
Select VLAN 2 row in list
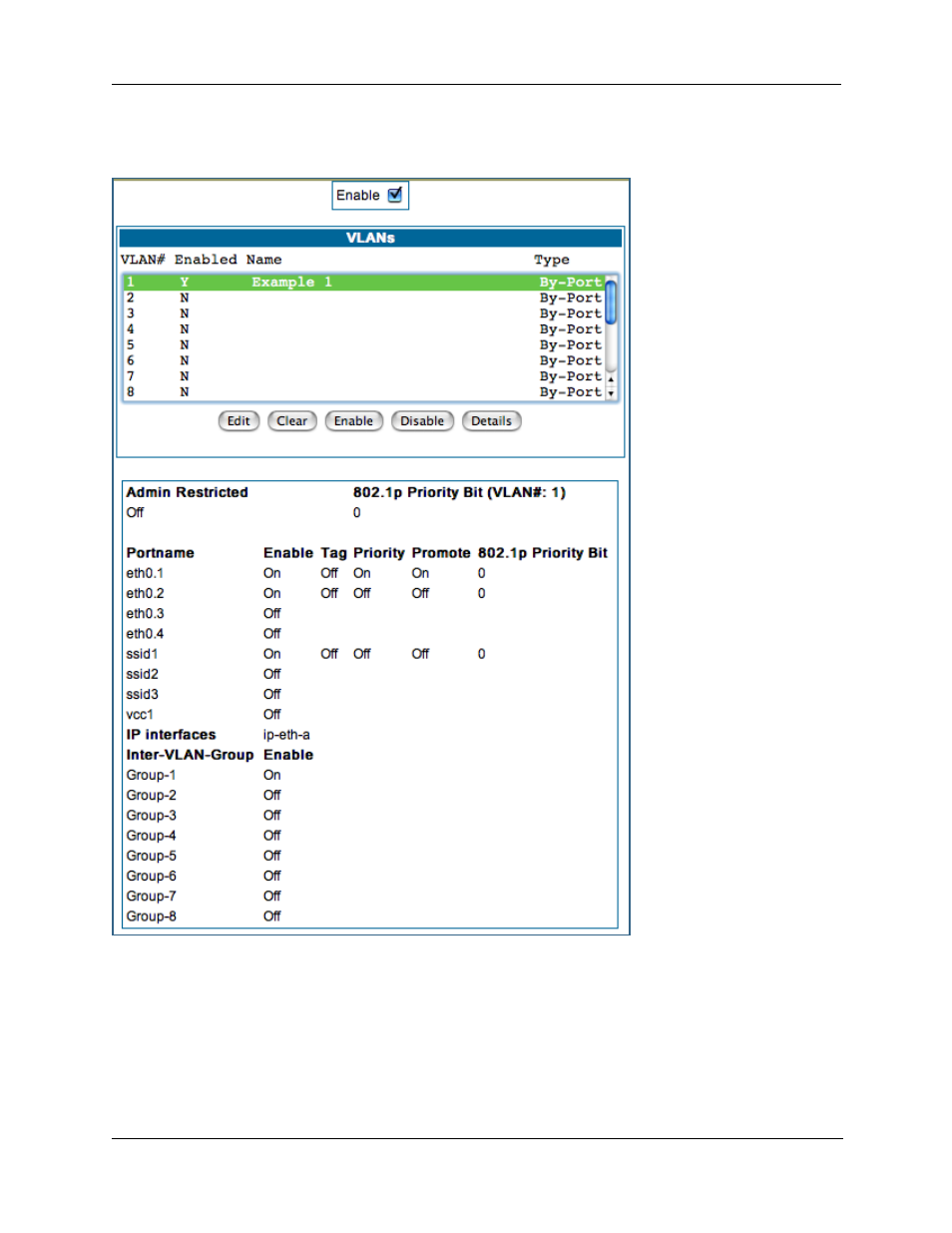tap(364, 298)
